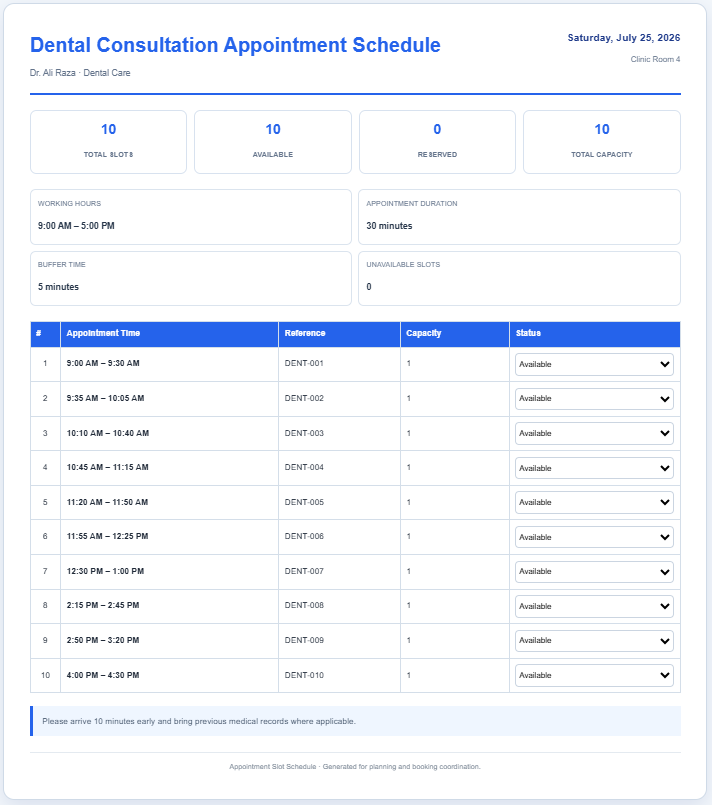The image size is (712, 805).
Task: Click the # column header
Action: pos(45,334)
